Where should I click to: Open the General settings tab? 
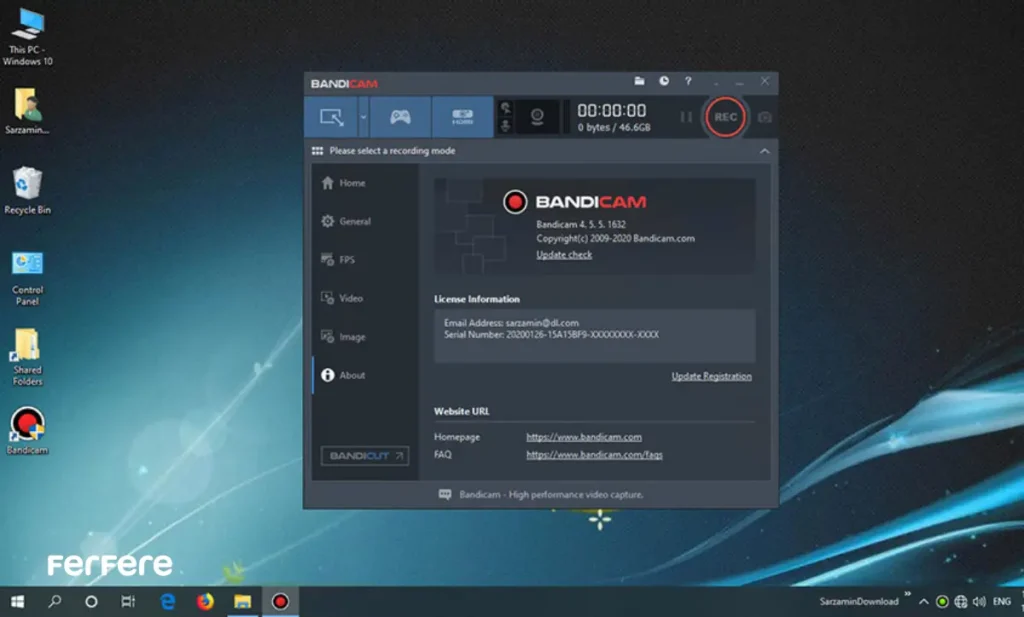[x=365, y=221]
